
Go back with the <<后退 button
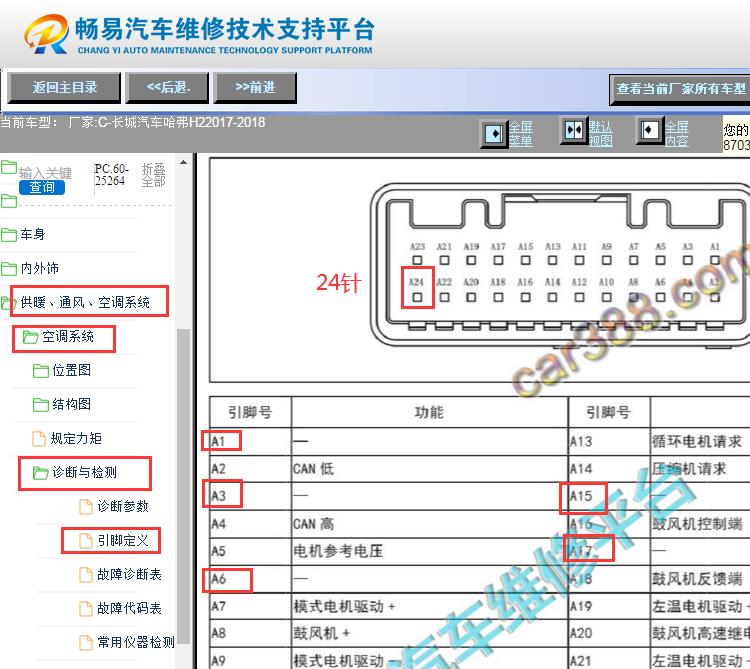pos(167,88)
